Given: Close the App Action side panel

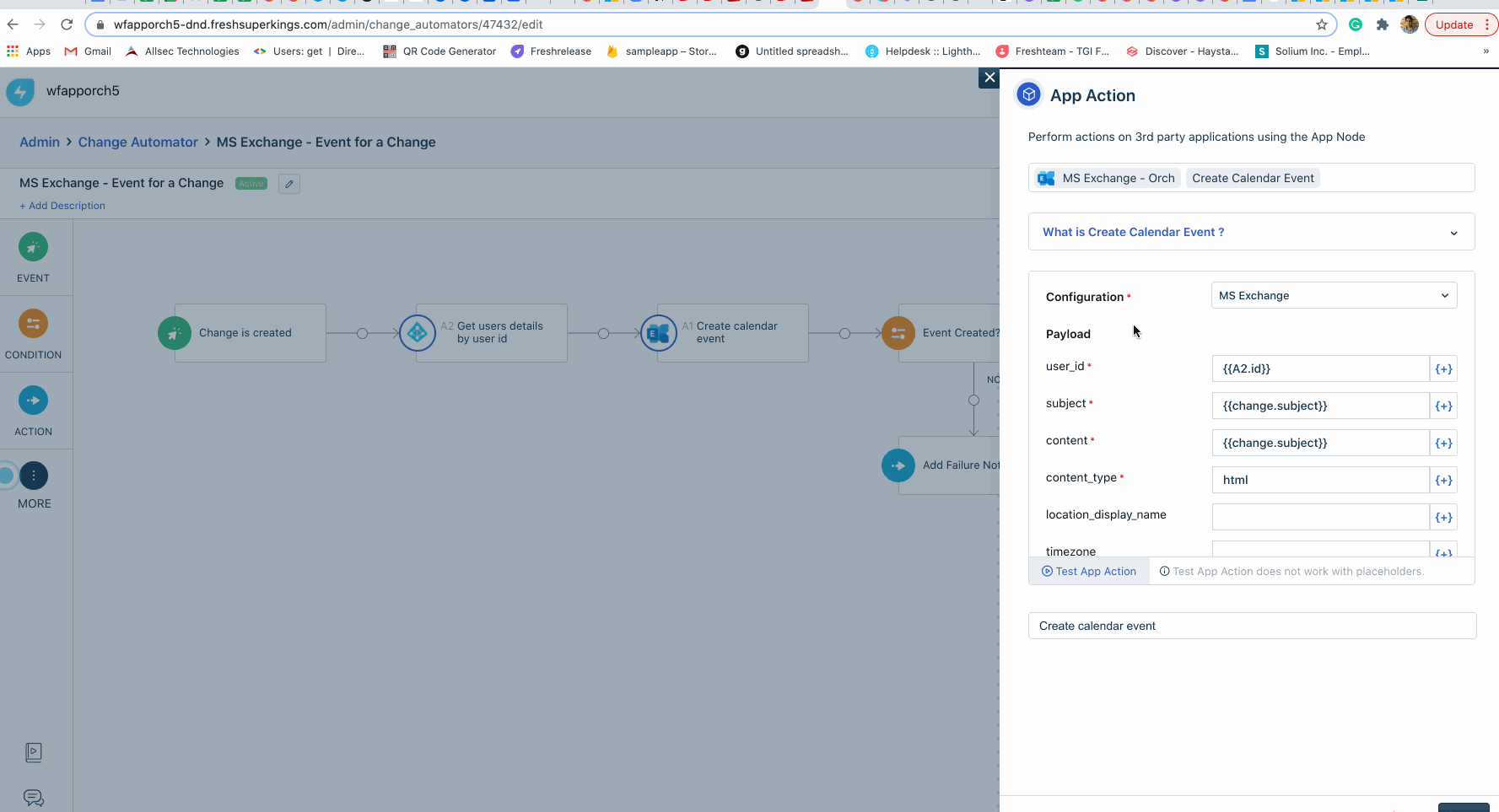Looking at the screenshot, I should 989,78.
